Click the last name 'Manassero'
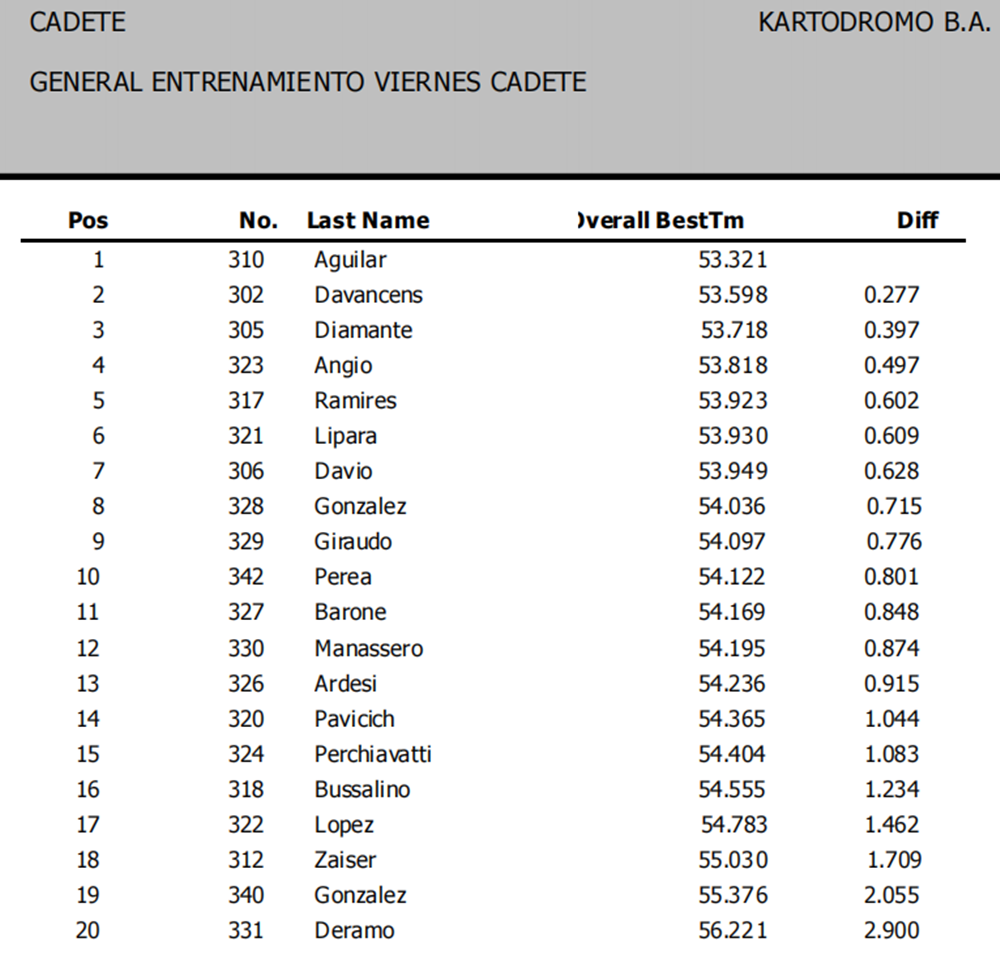Screen dimensions: 1000x967 368,648
